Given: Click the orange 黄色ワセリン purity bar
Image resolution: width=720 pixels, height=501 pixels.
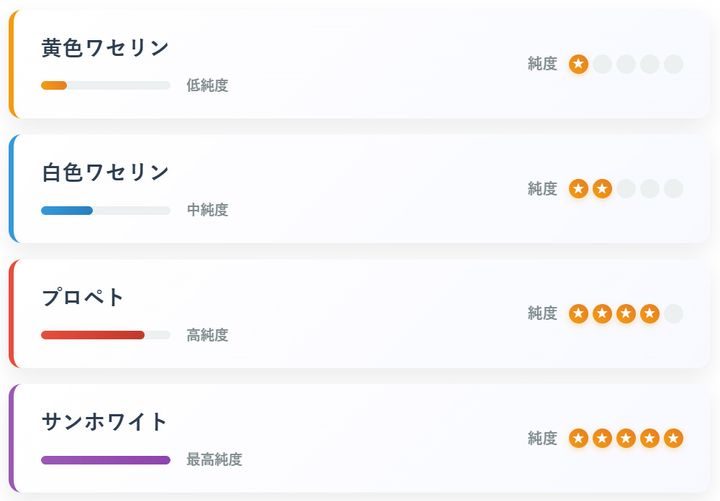Looking at the screenshot, I should point(54,86).
